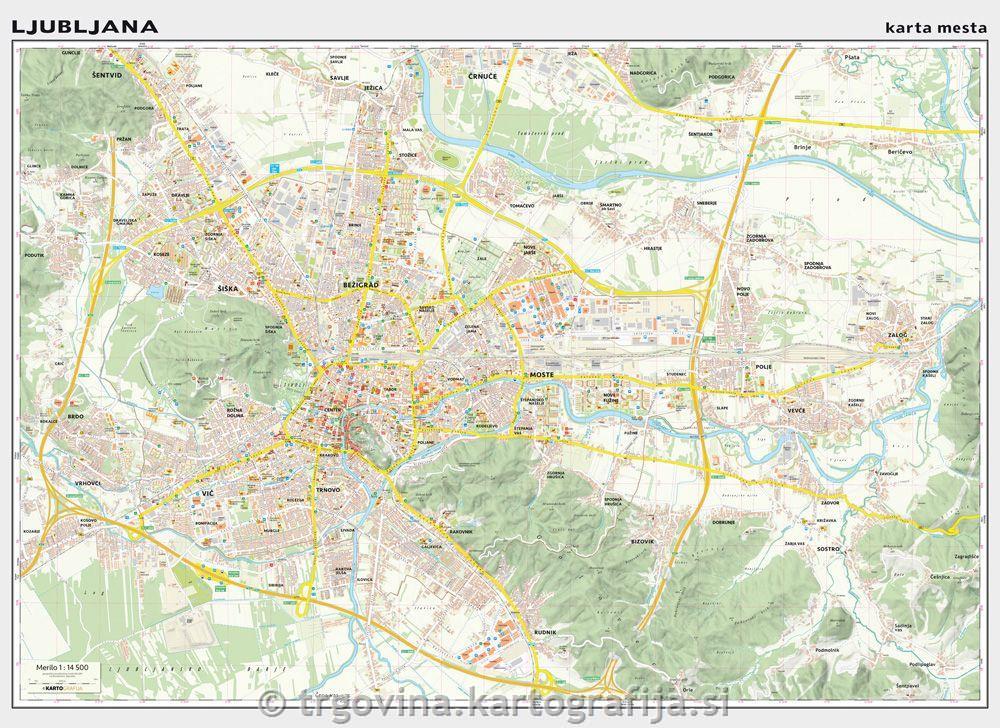Click the Podlipoglav village label
Screen dimensions: 1000x728
coord(922,664)
